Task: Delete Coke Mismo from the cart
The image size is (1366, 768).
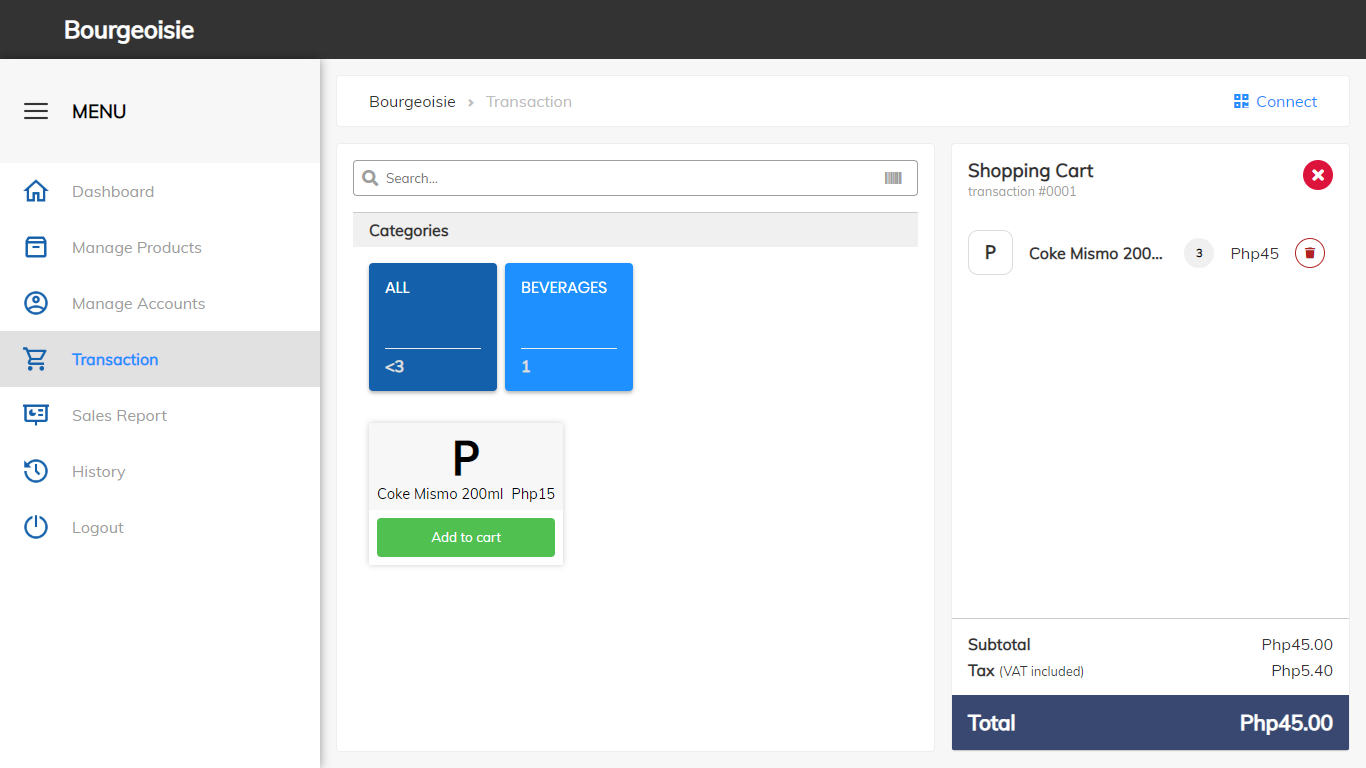Action: (x=1309, y=253)
